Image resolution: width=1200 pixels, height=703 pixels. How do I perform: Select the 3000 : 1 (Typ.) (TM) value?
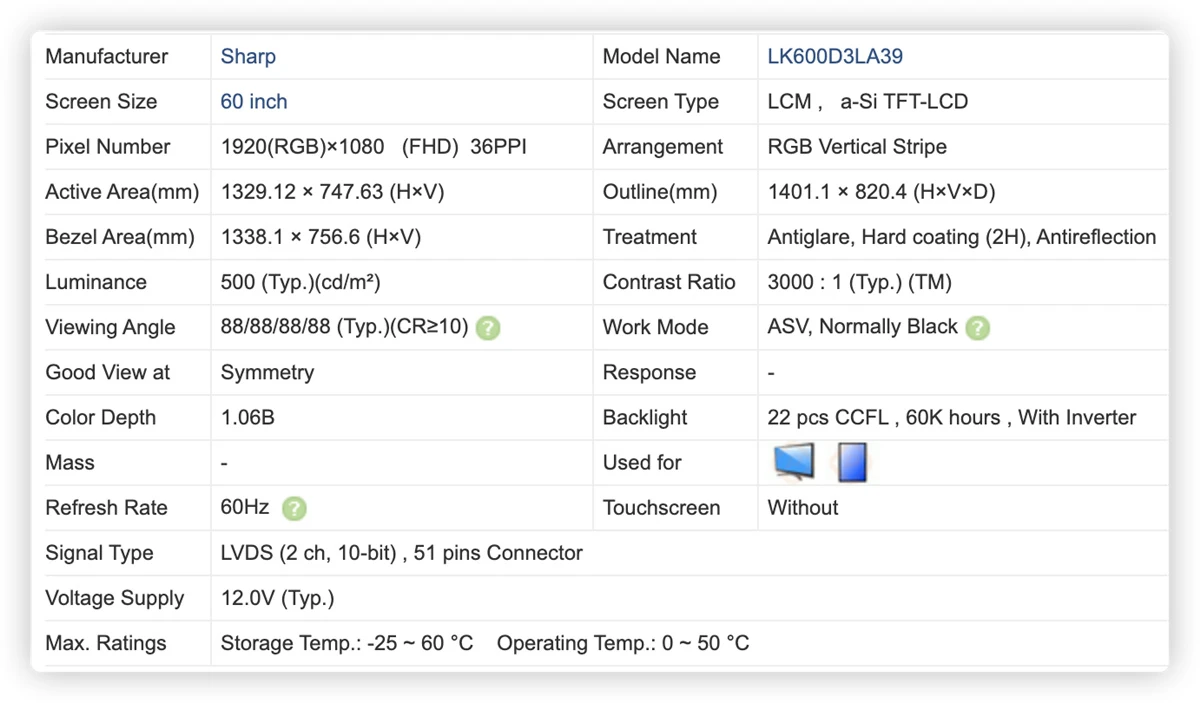pos(860,282)
